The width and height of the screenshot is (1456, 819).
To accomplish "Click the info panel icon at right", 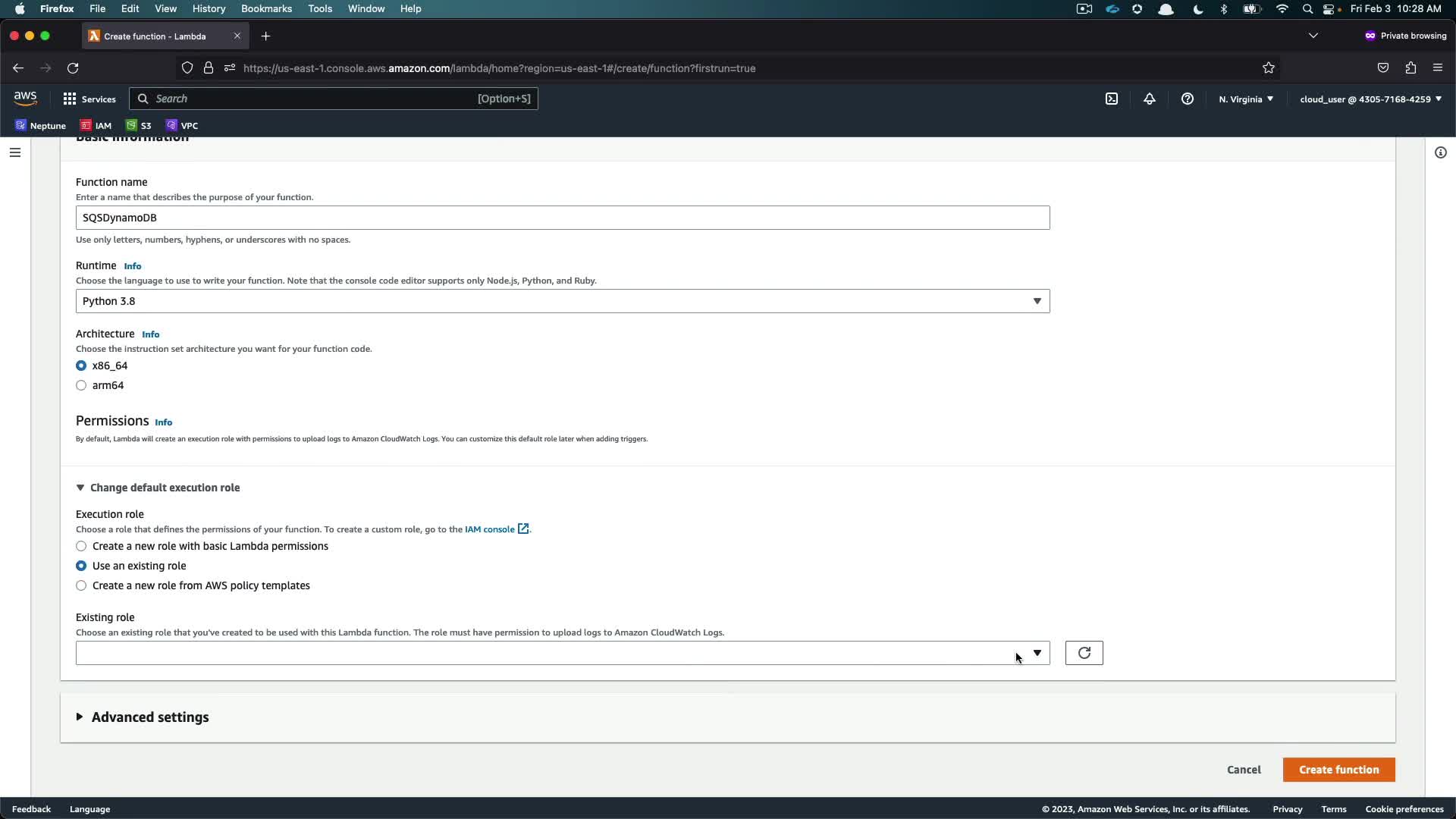I will (1440, 152).
